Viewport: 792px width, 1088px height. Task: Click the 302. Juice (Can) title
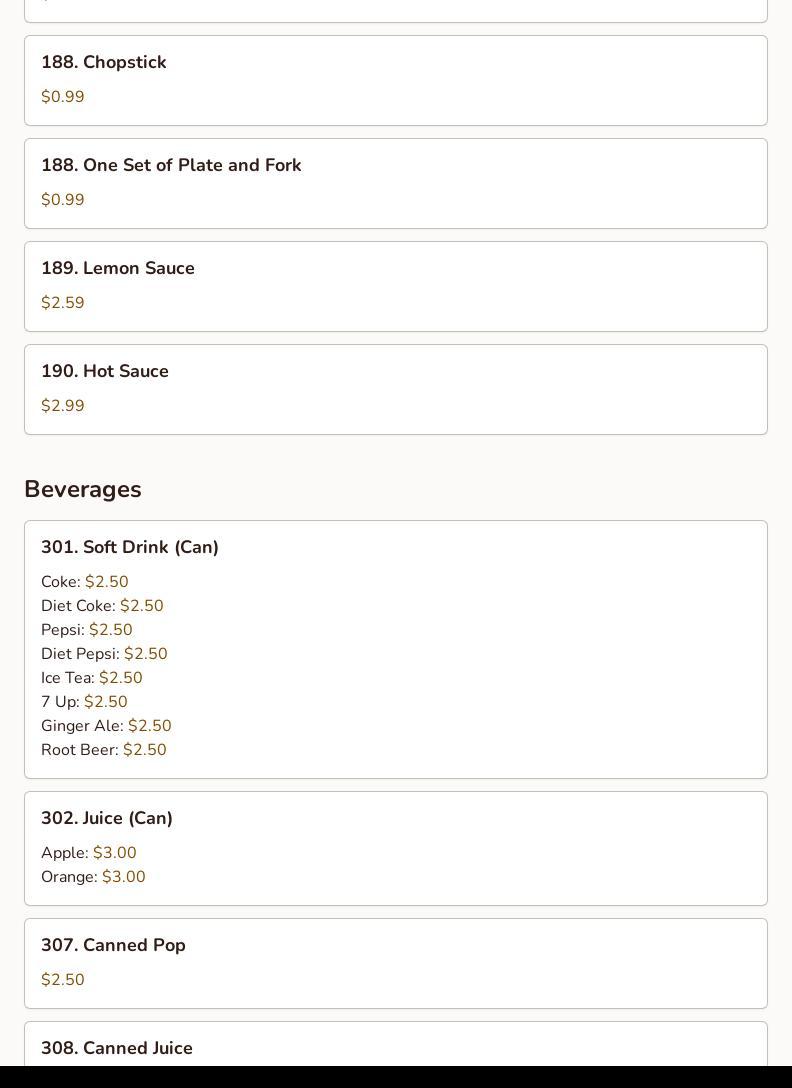point(107,818)
